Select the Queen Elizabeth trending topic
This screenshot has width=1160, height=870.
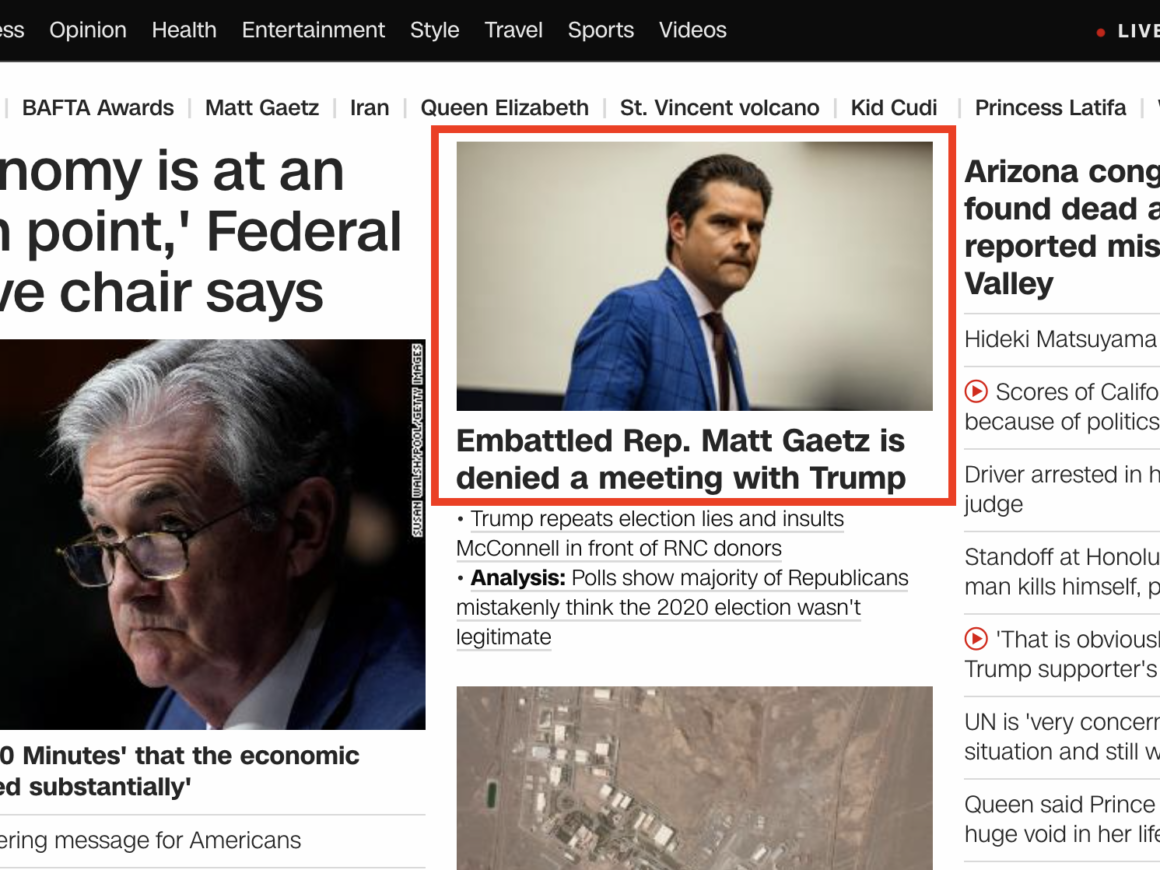click(x=504, y=108)
